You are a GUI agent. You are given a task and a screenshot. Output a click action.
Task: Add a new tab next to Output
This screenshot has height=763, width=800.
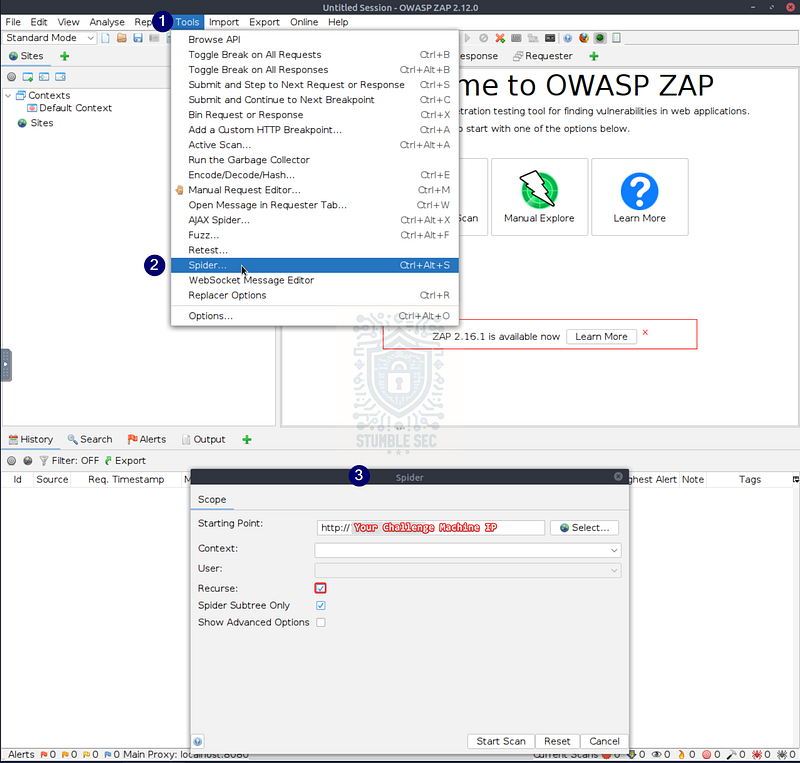tap(247, 439)
